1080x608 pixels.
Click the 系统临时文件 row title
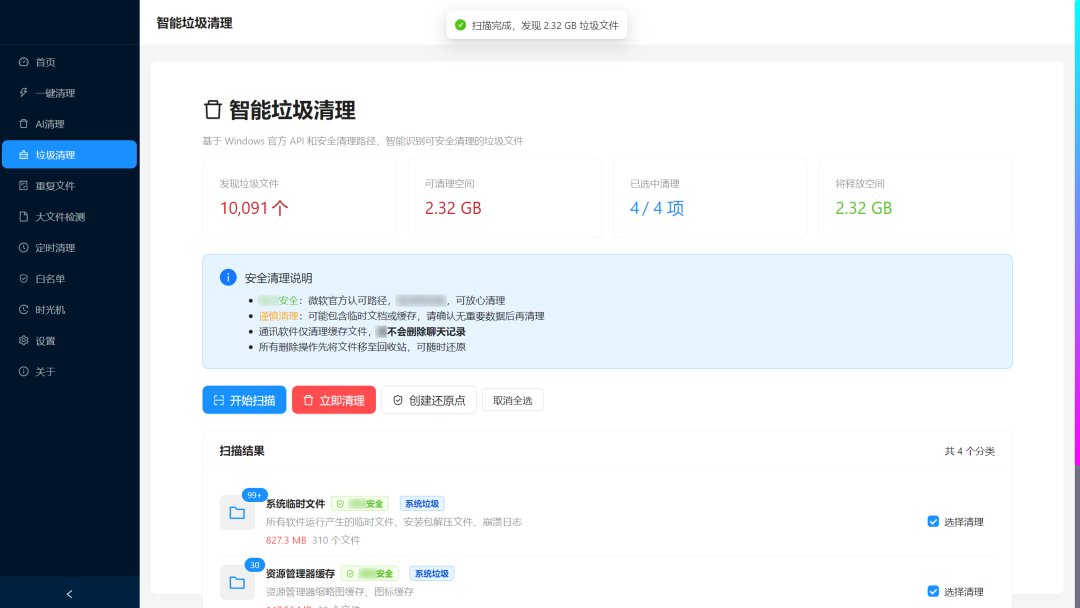(x=295, y=504)
